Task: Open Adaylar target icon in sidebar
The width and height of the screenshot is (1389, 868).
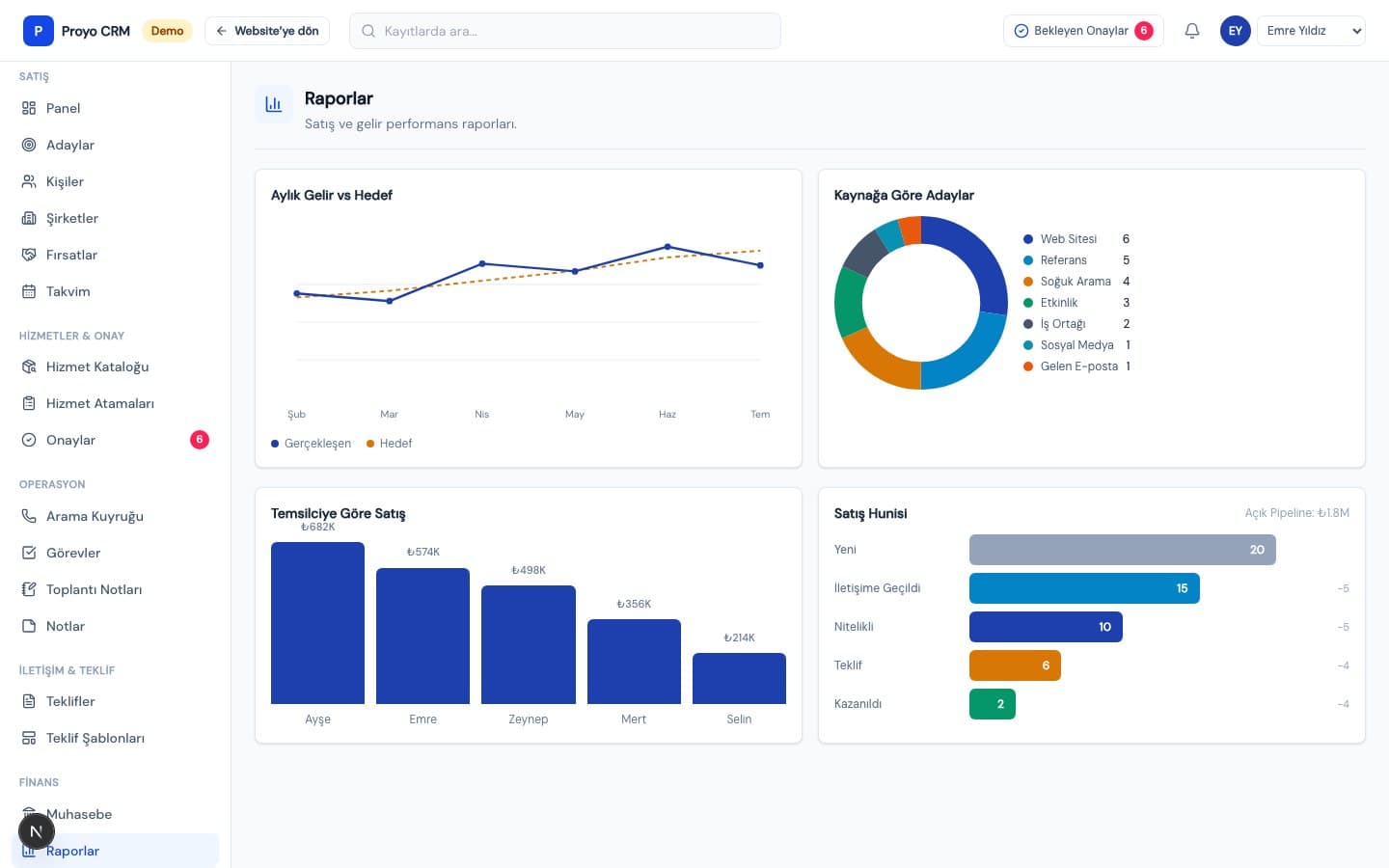Action: pos(29,145)
